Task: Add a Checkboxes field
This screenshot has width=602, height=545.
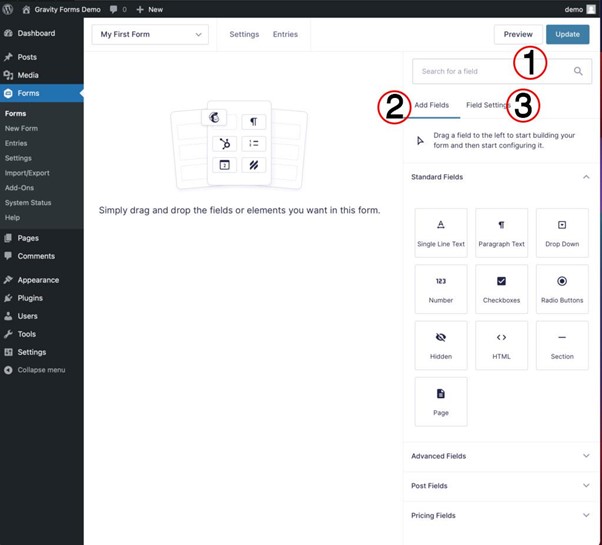Action: [x=501, y=289]
